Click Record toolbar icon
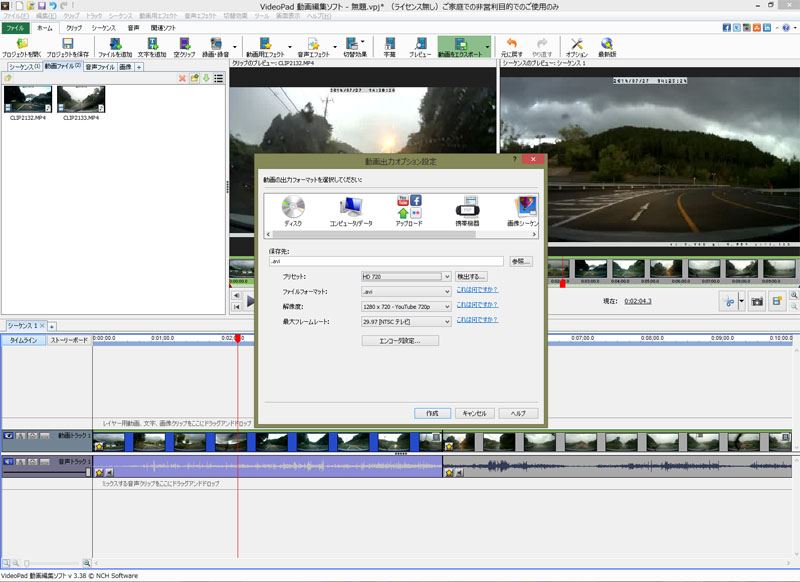This screenshot has height=582, width=800. [x=215, y=47]
